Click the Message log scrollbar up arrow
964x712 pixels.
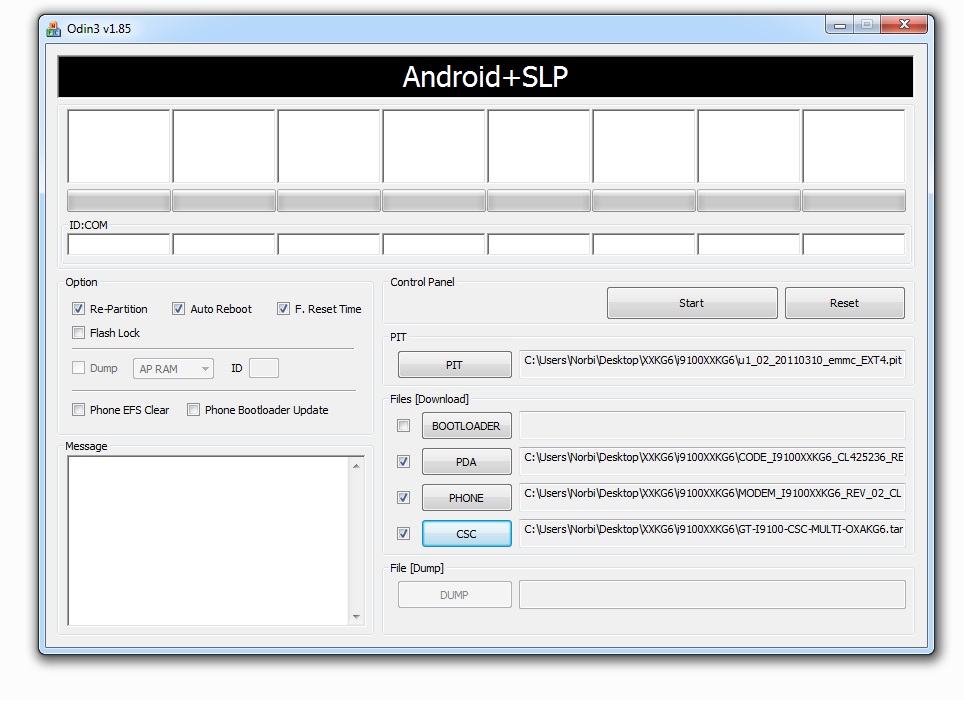coord(357,466)
